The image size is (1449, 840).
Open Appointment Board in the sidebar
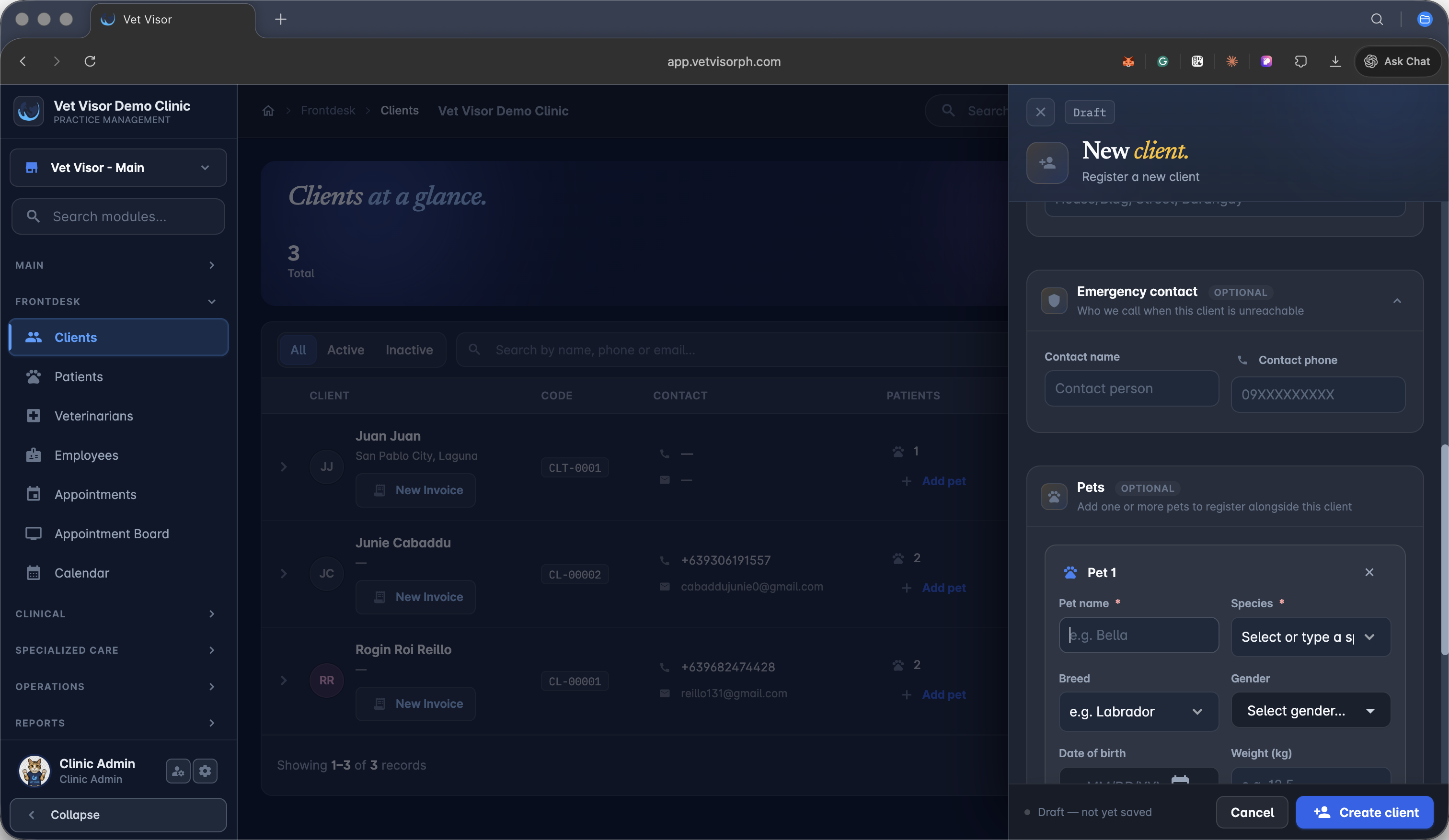[118, 534]
